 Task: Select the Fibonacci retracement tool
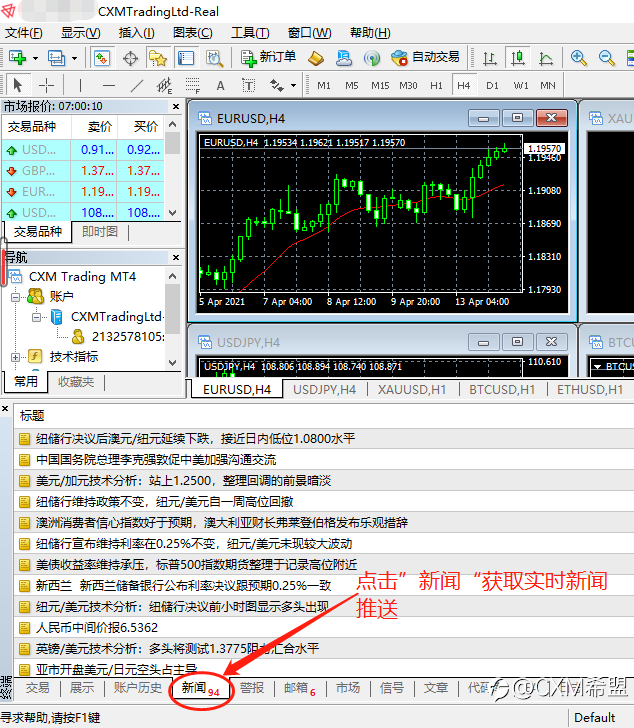[193, 85]
